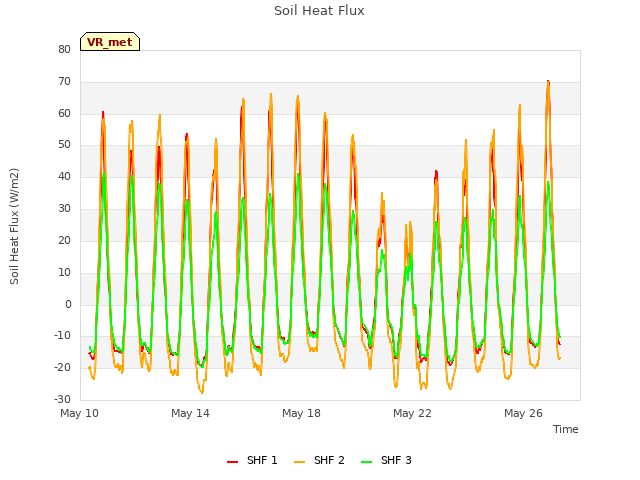Screen dimensions: 640x480
Task: Click the 80 y-axis tick label
Action: (x=64, y=49)
